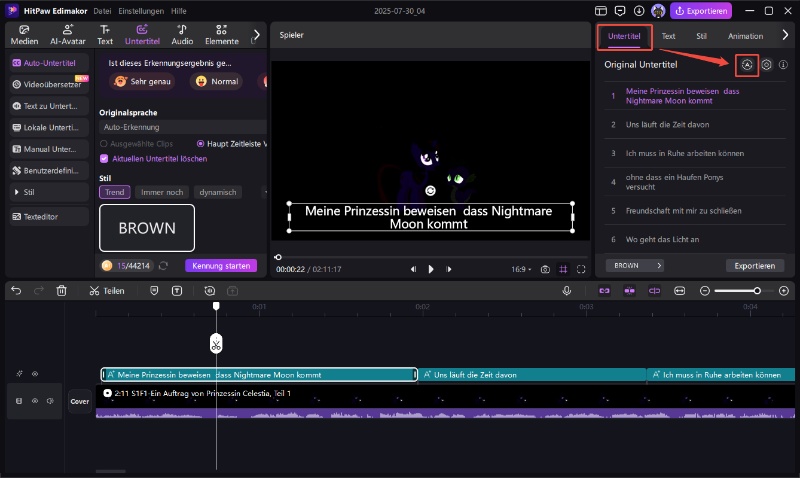Toggle the grid overlay in player
The height and width of the screenshot is (478, 800).
(x=563, y=269)
